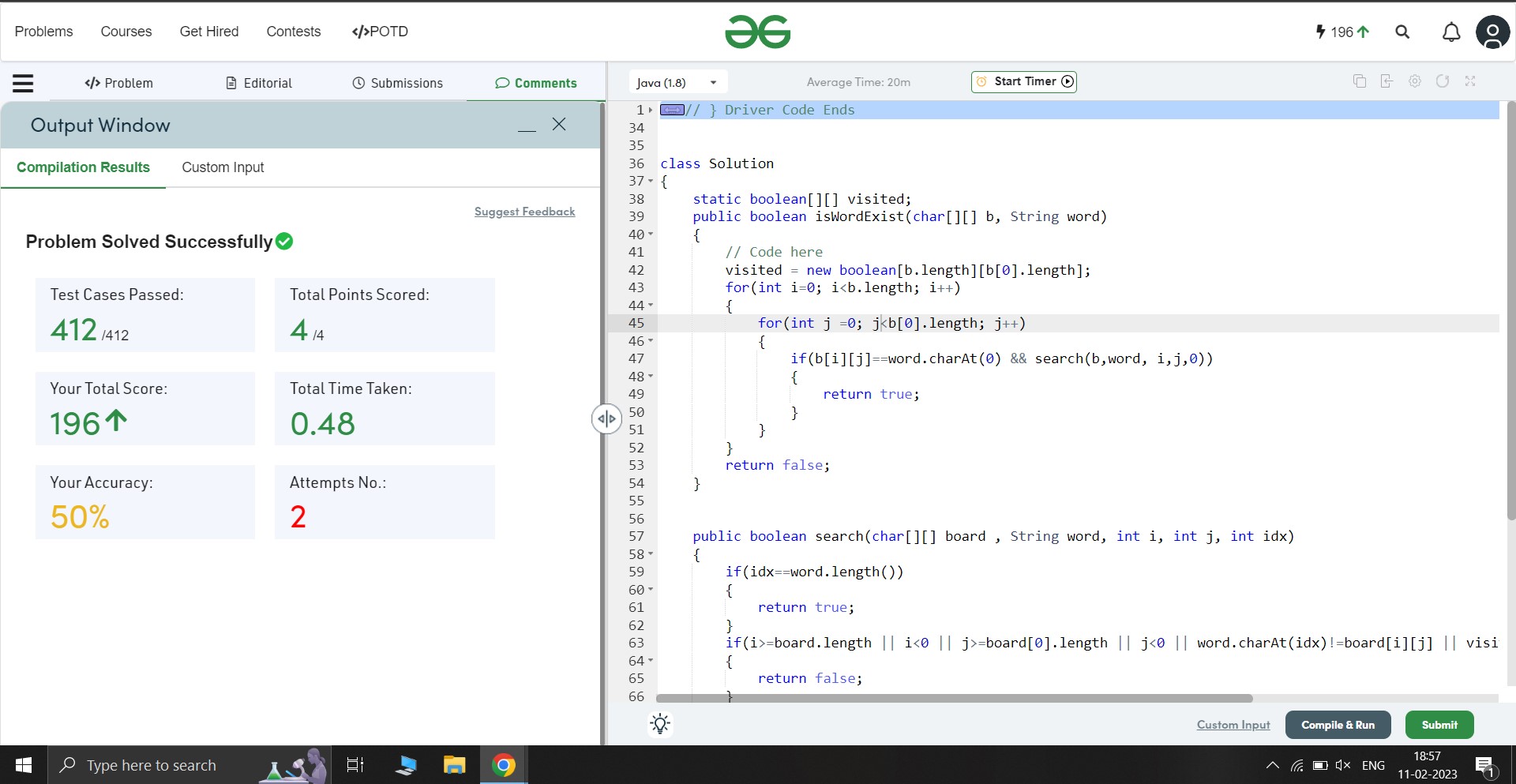Click the ENG language indicator
1516x784 pixels.
[1373, 765]
